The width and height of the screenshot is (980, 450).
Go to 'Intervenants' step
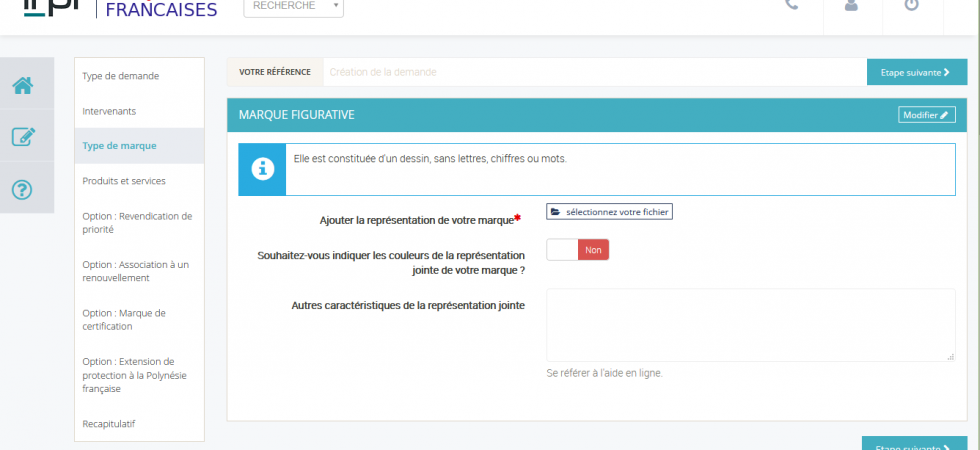pos(109,111)
